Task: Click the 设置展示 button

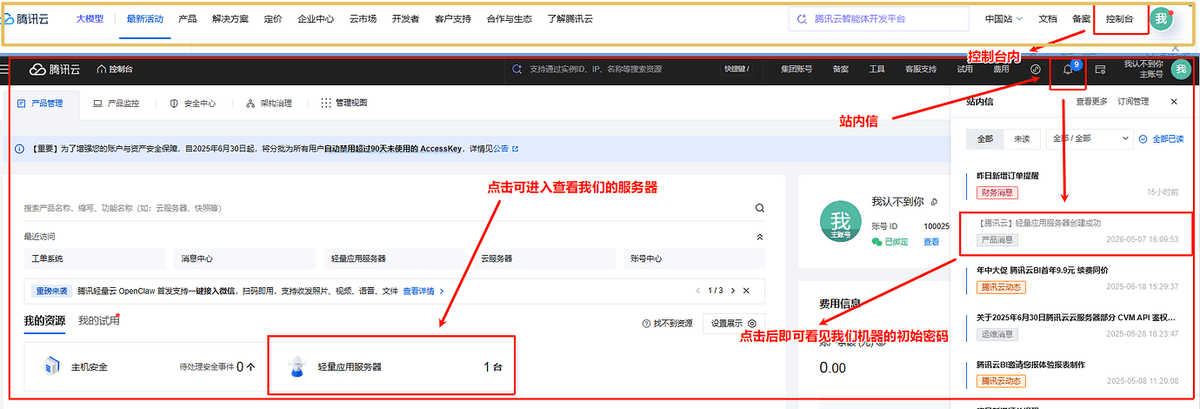Action: (x=732, y=323)
